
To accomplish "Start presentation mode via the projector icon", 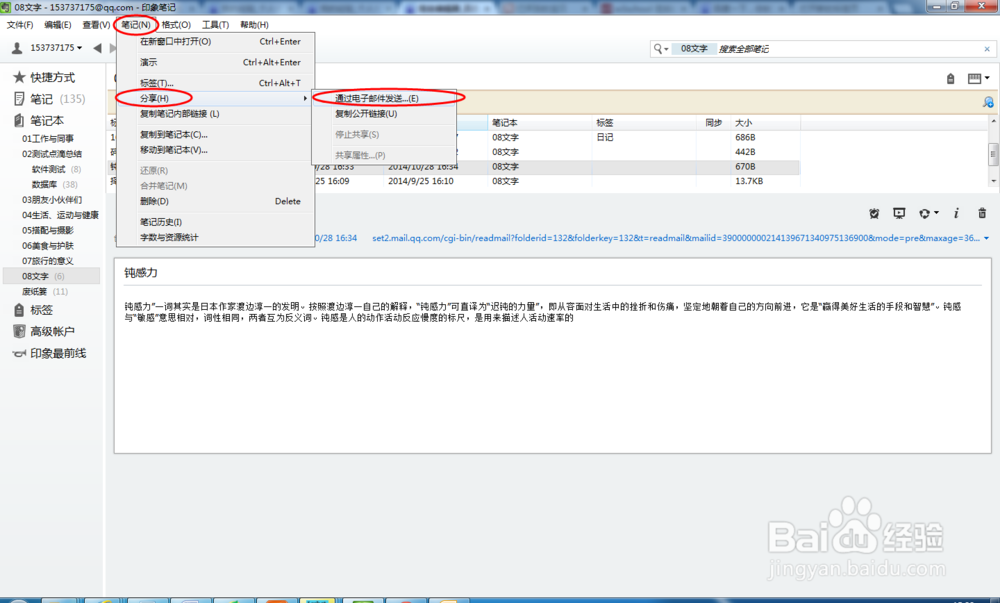I will 899,213.
